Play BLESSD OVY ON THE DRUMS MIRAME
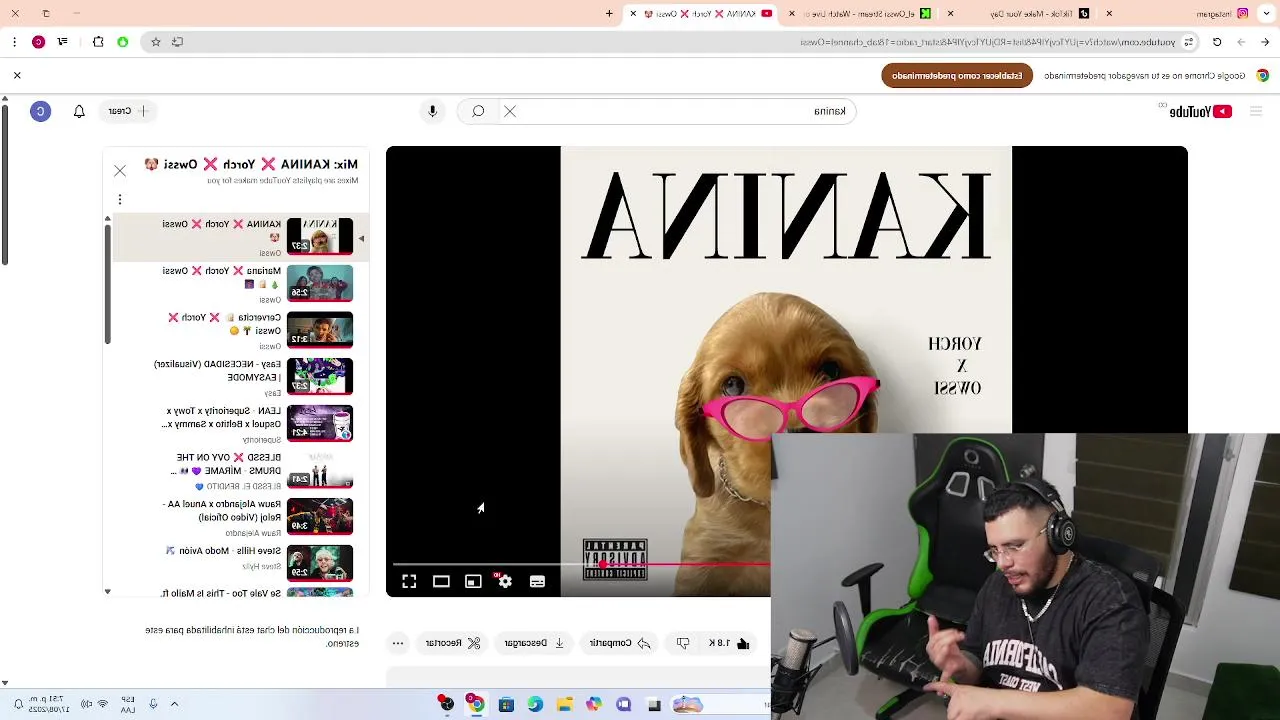This screenshot has width=1280, height=720. 240,470
